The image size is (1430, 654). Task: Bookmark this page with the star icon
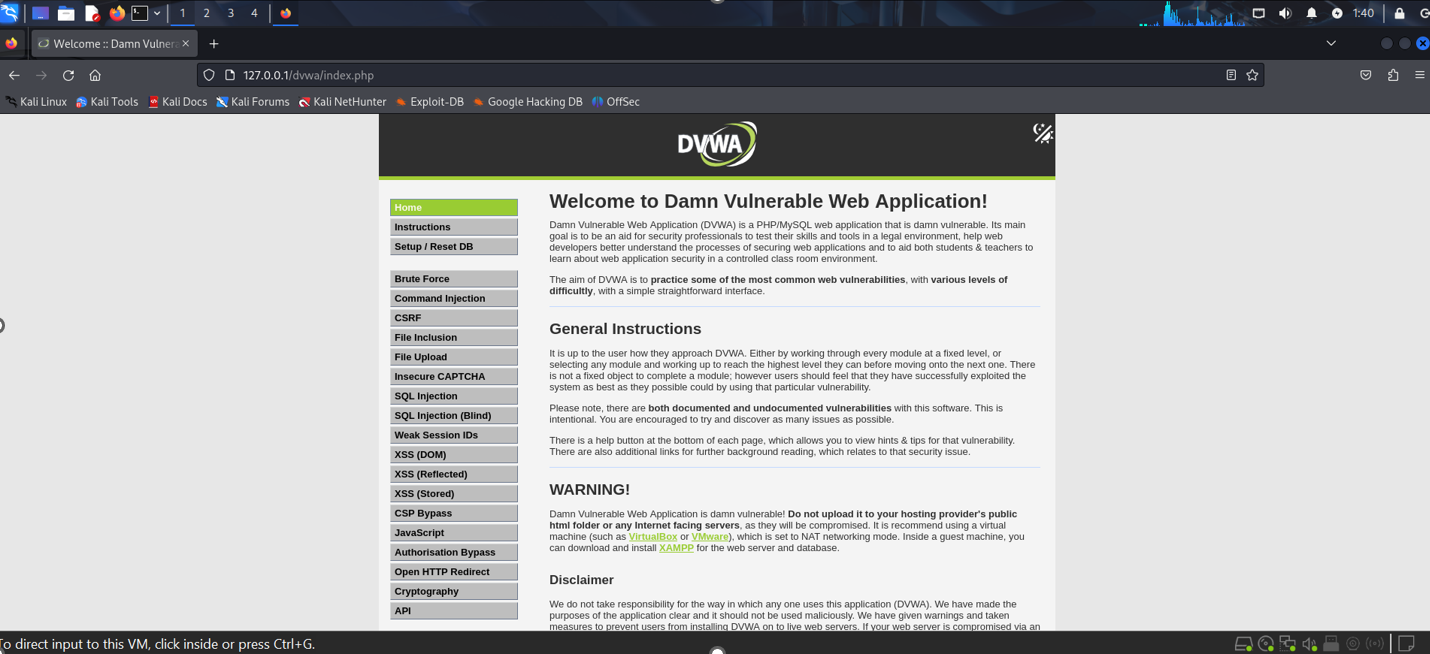point(1252,75)
